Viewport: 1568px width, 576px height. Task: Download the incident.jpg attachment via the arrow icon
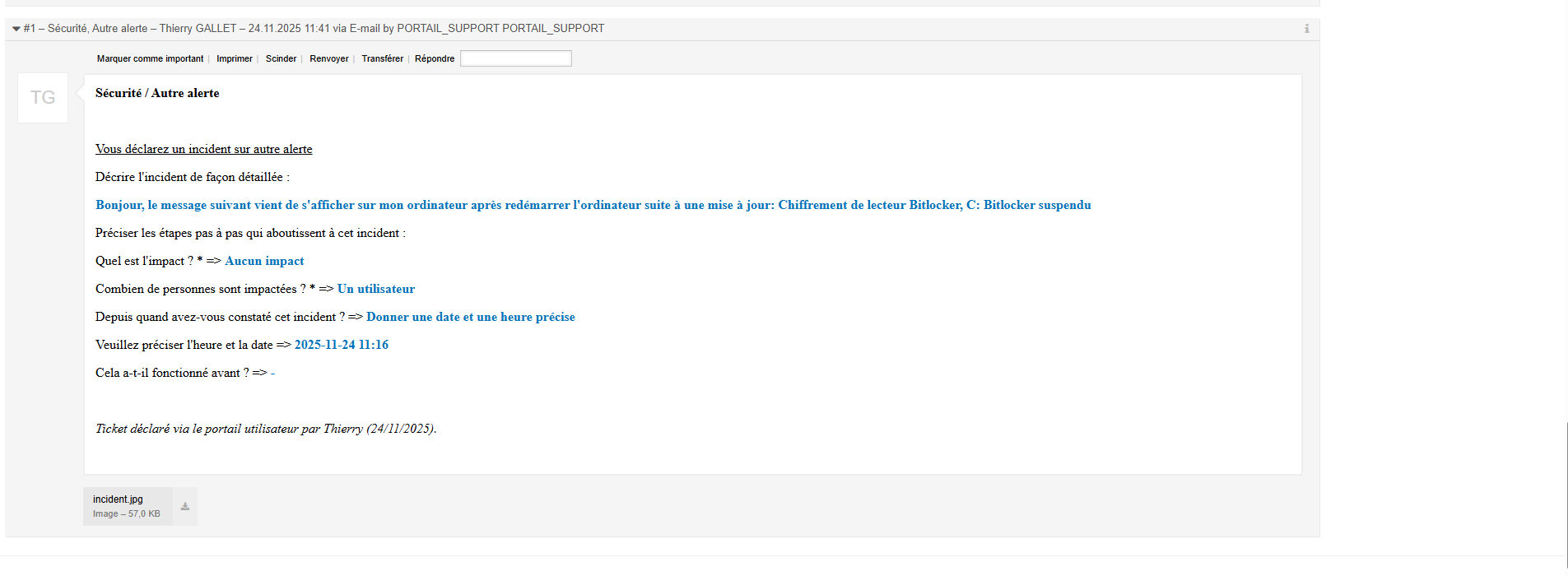tap(185, 507)
